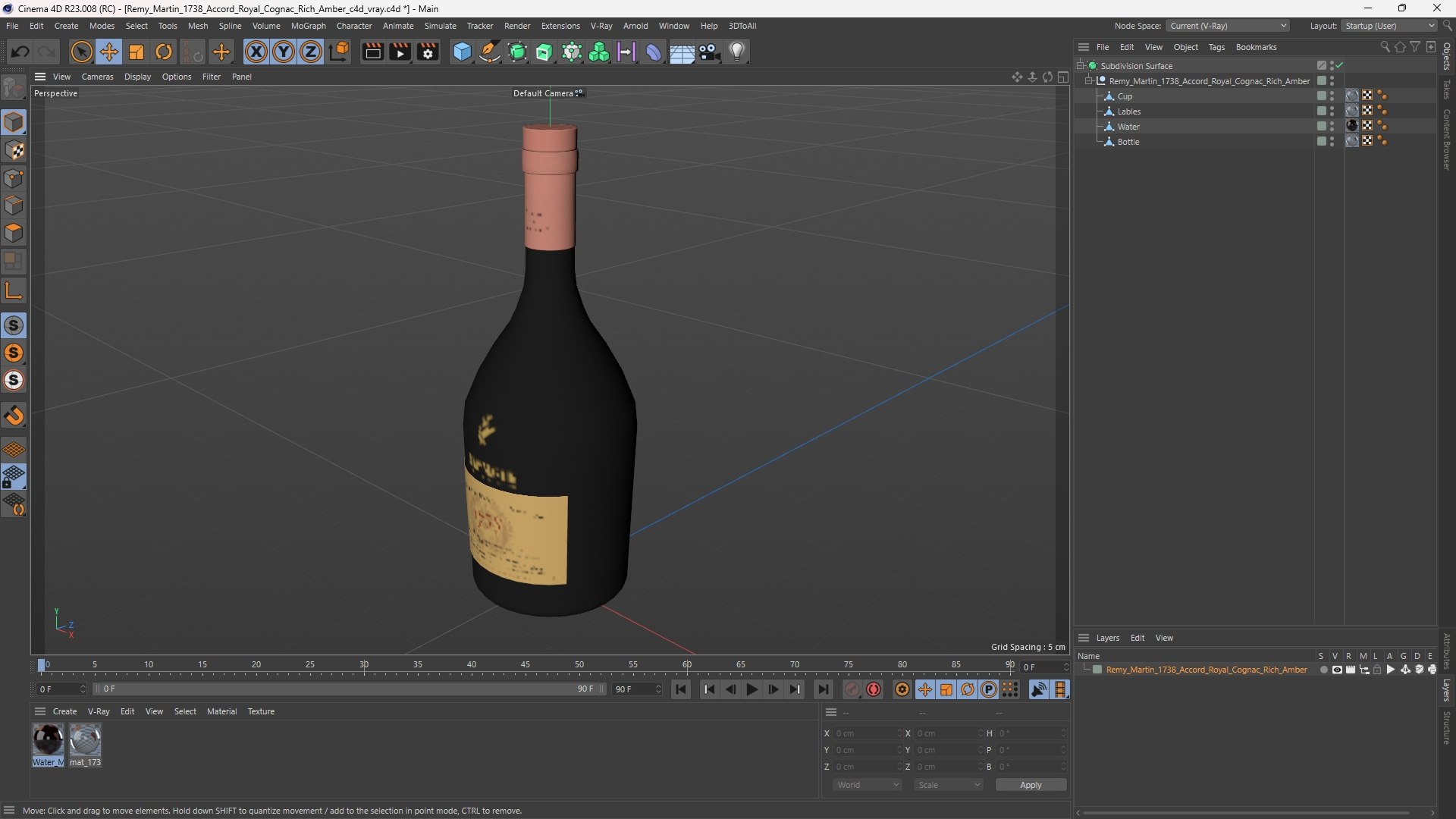Toggle visibility dots for Water object
The width and height of the screenshot is (1456, 819).
click(1332, 127)
